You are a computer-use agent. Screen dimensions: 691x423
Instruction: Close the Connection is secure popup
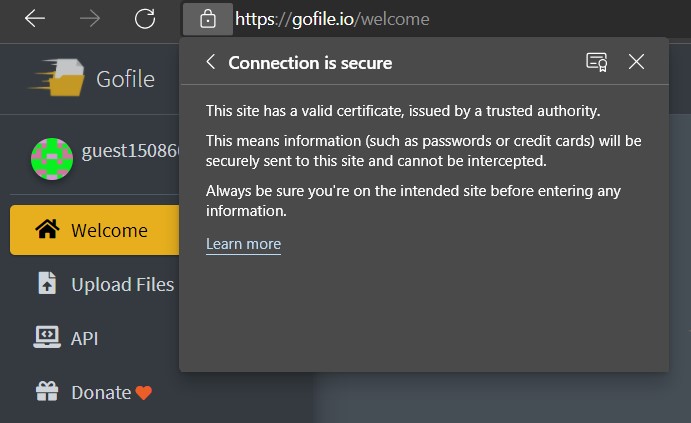coord(636,62)
